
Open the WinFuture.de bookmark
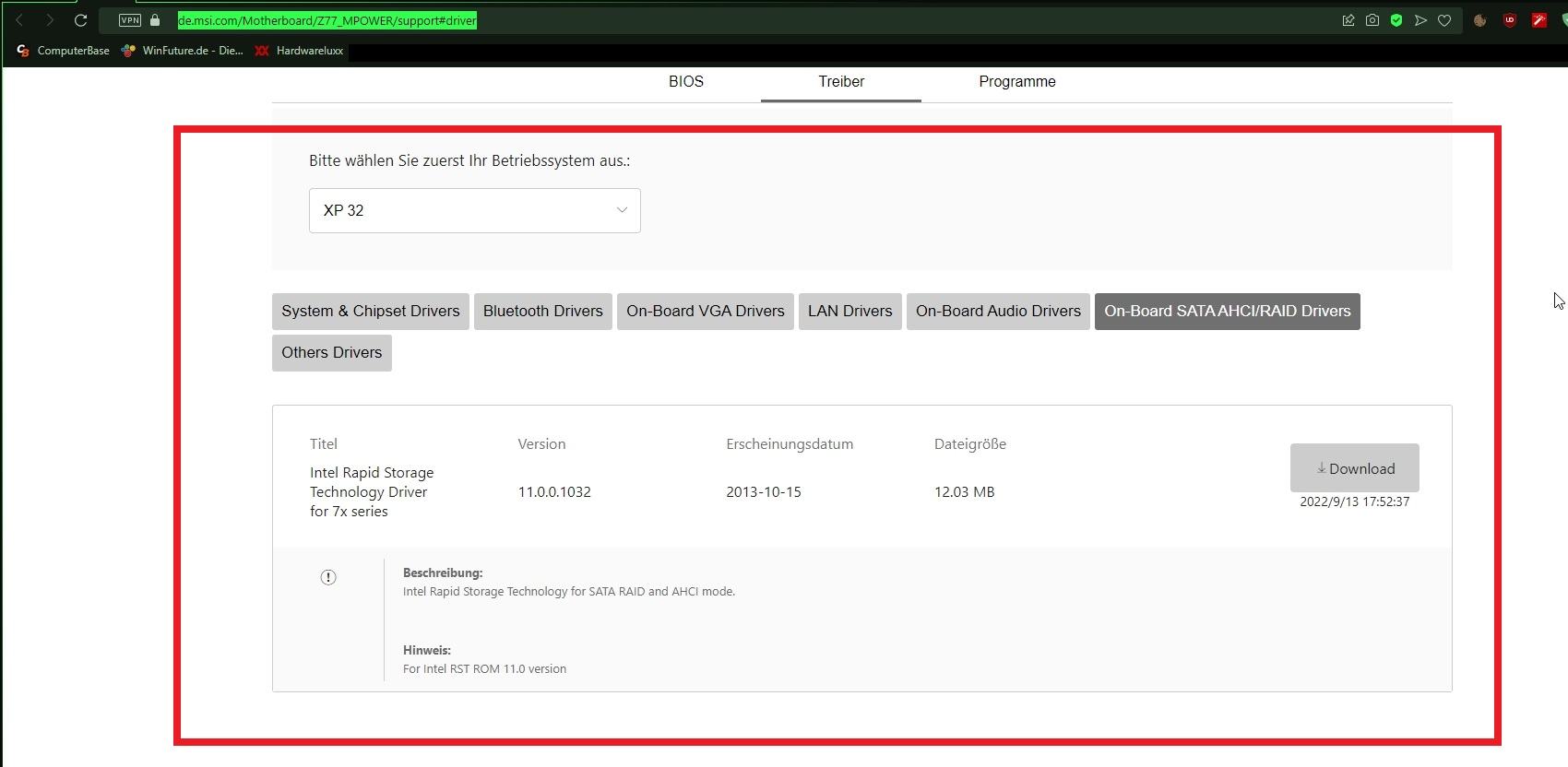click(x=182, y=51)
